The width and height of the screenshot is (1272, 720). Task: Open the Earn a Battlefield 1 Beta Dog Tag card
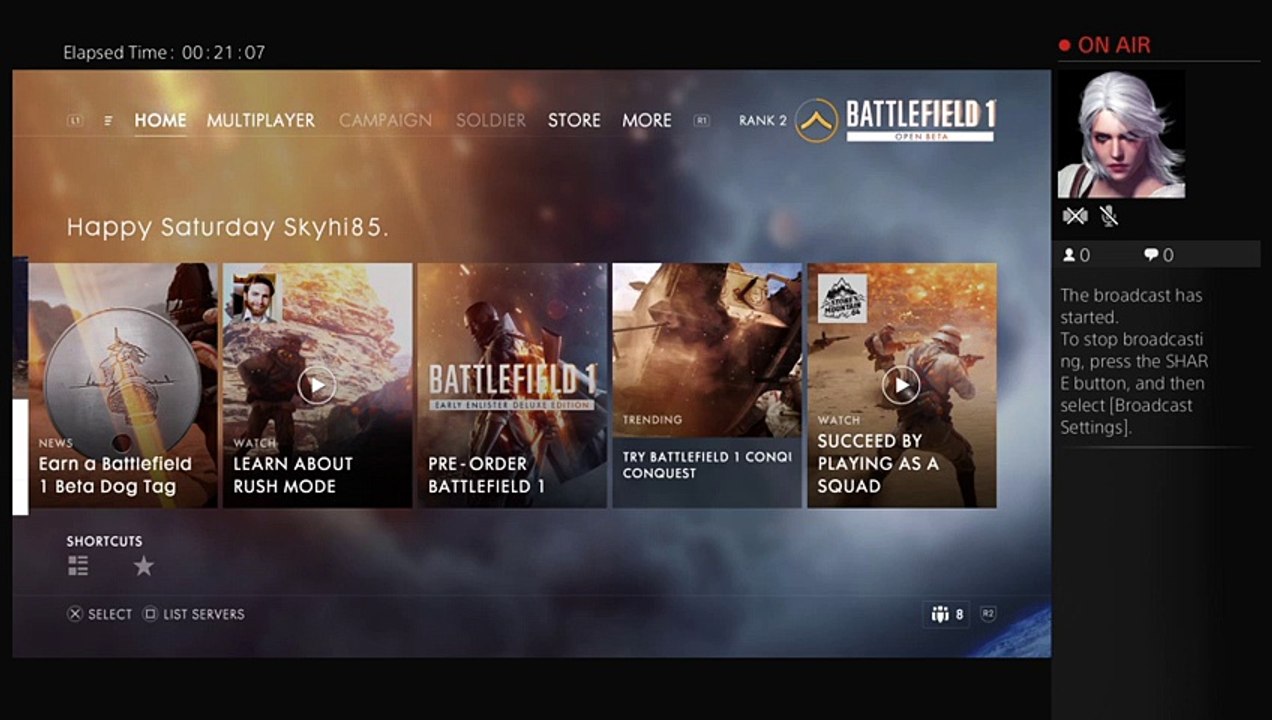click(x=123, y=385)
